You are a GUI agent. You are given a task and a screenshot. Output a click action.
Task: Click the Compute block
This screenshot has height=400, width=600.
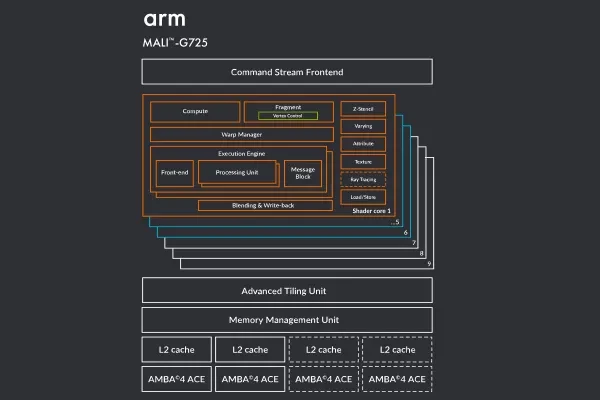[195, 112]
